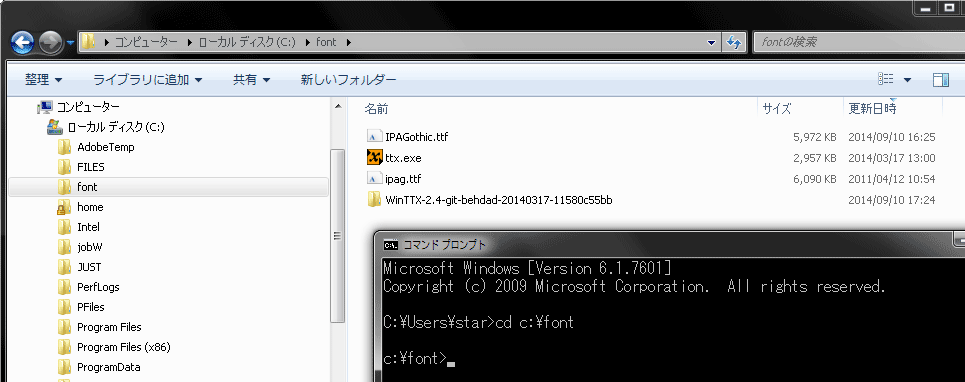Expand the chevron after font in address bar
This screenshot has height=382, width=965.
point(349,42)
